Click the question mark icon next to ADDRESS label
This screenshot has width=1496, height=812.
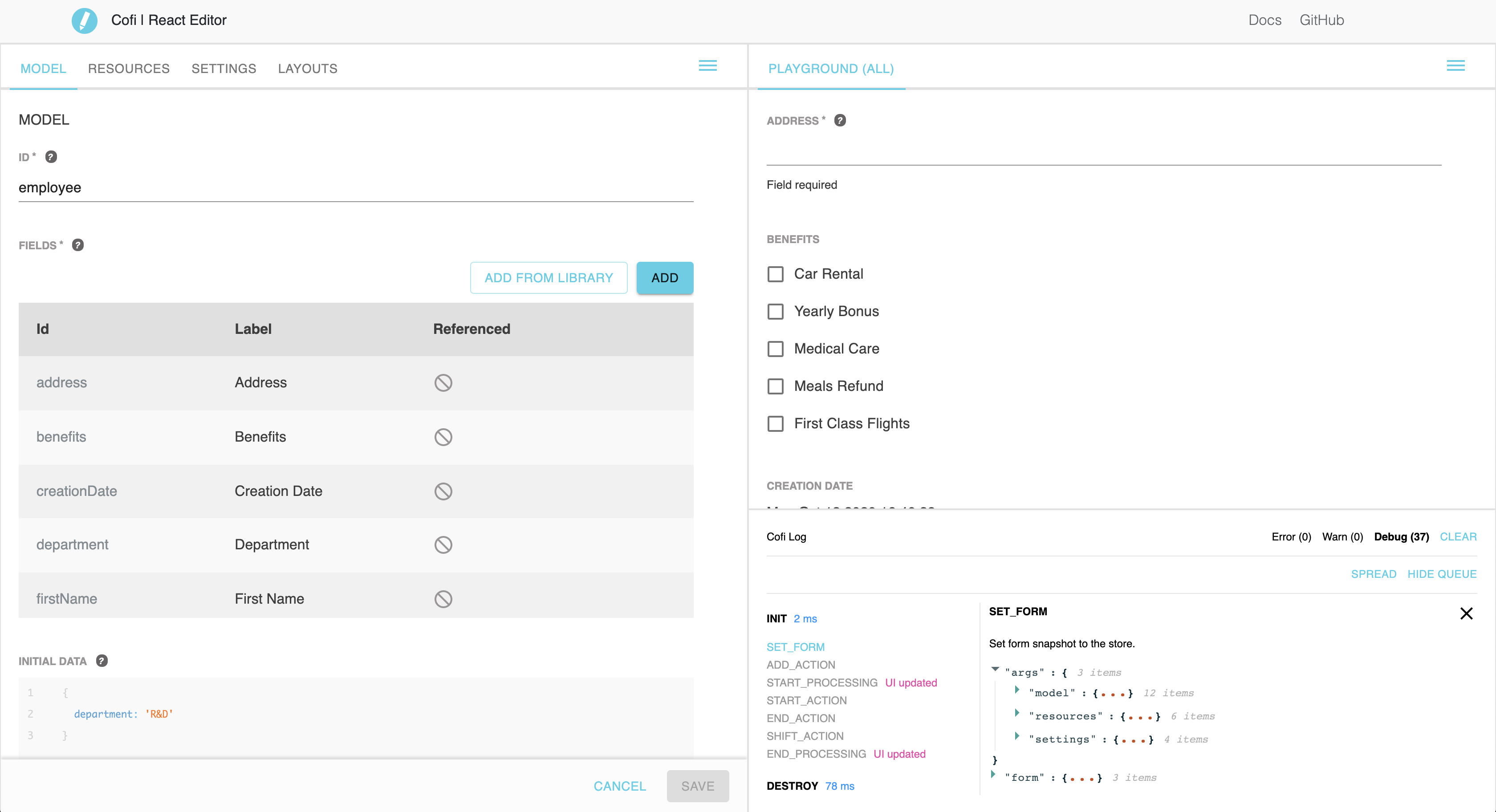[841, 121]
